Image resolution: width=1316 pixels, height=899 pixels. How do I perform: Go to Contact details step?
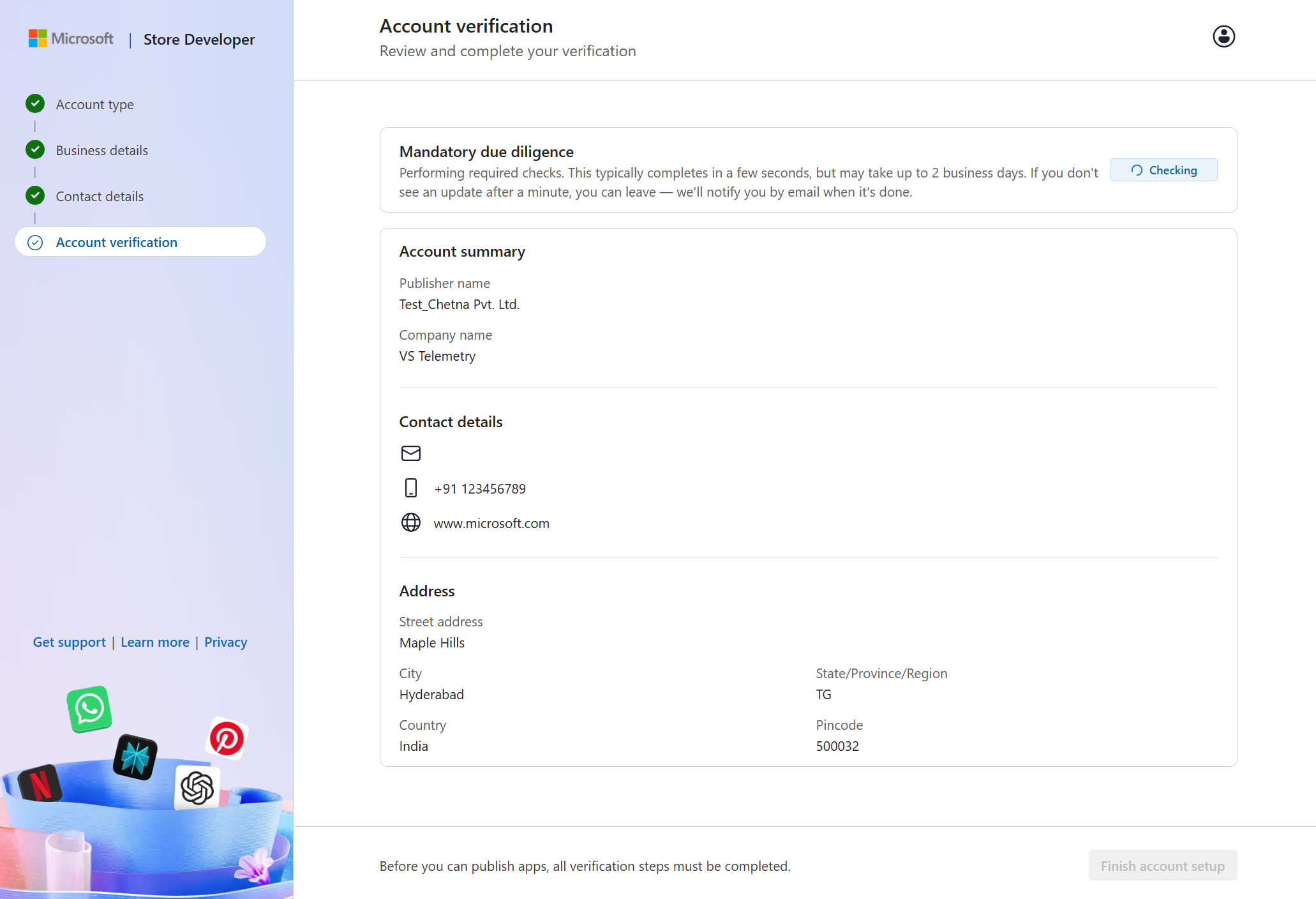coord(100,197)
